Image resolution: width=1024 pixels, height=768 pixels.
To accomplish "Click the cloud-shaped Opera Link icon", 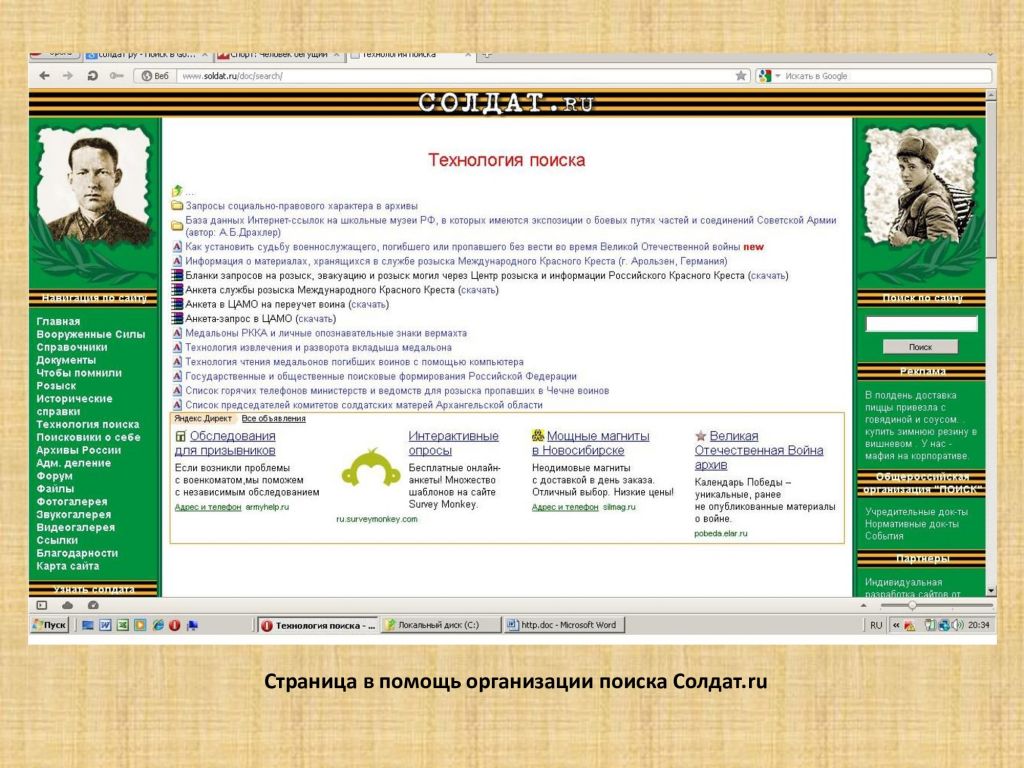I will pos(67,605).
